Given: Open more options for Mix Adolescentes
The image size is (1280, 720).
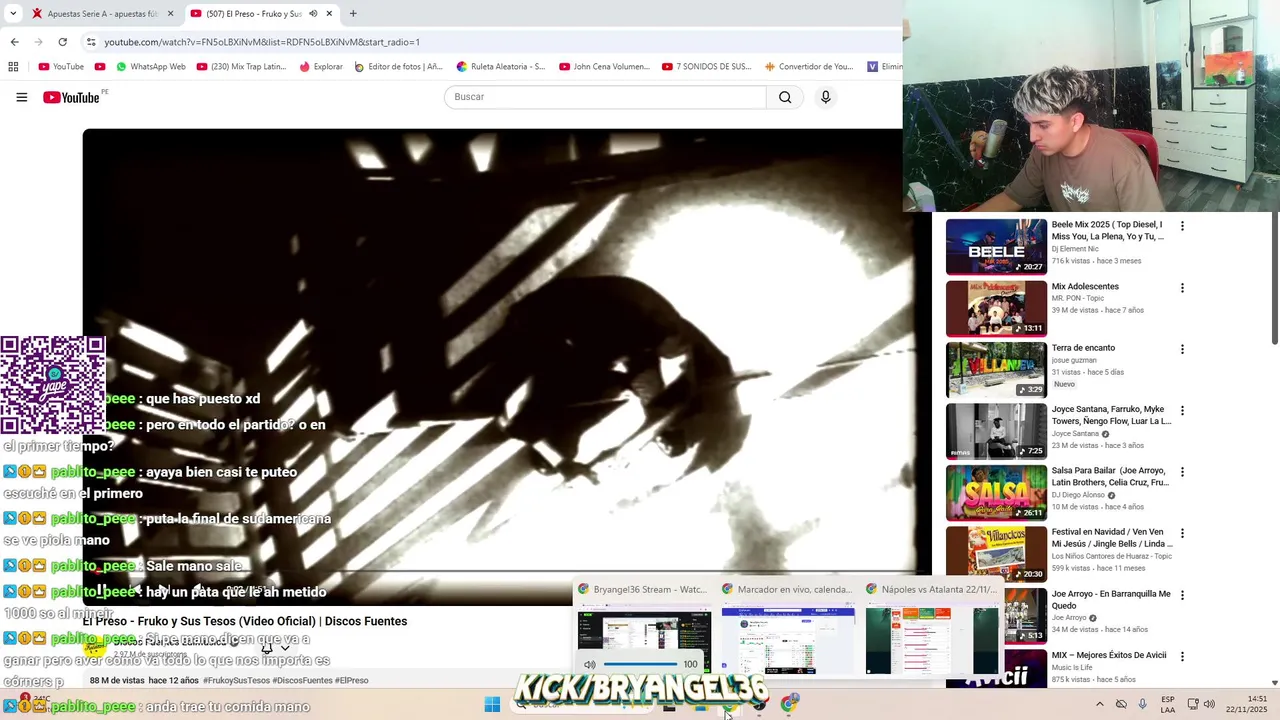Looking at the screenshot, I should [x=1182, y=288].
